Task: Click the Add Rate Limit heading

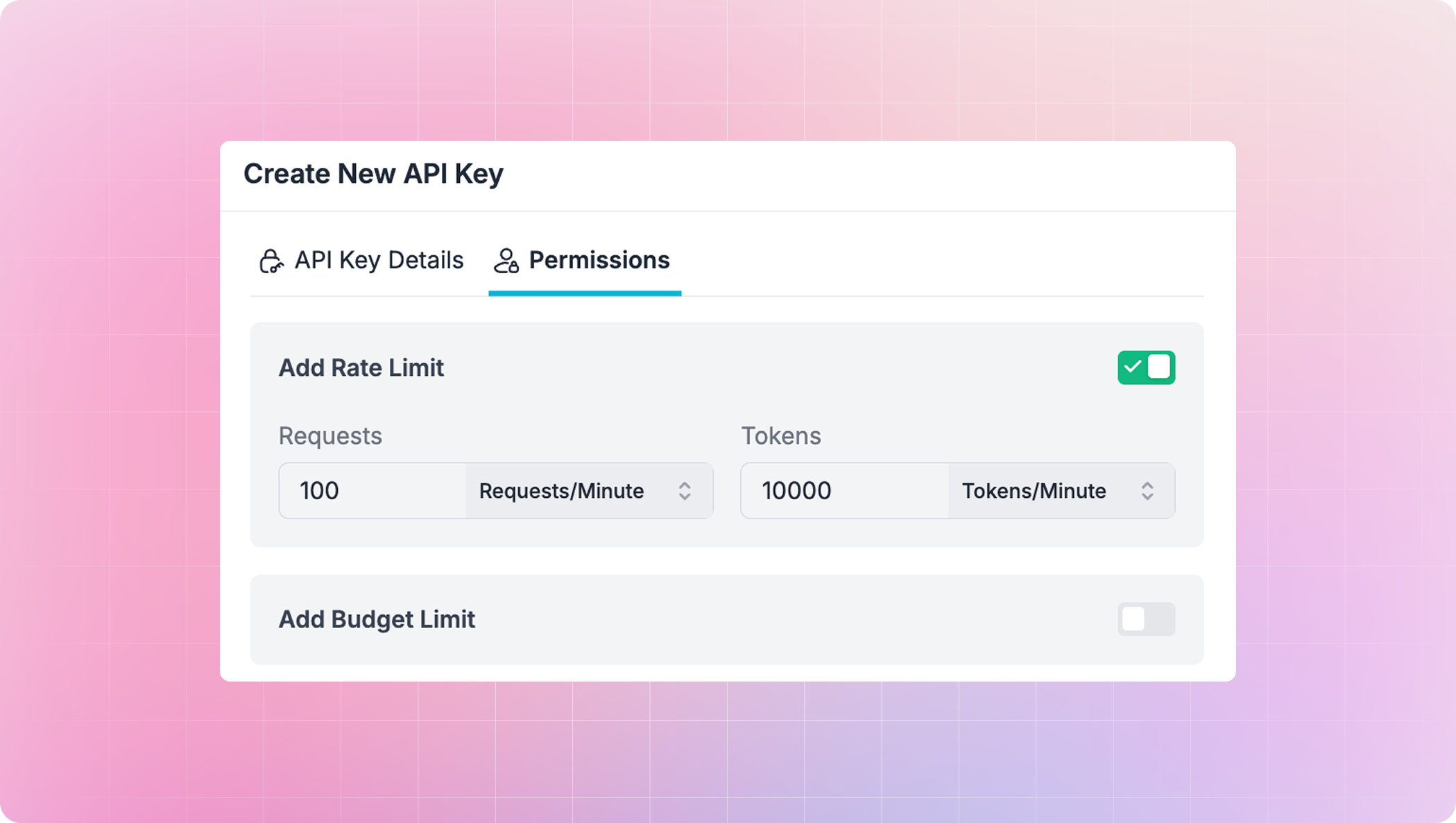Action: click(x=361, y=367)
